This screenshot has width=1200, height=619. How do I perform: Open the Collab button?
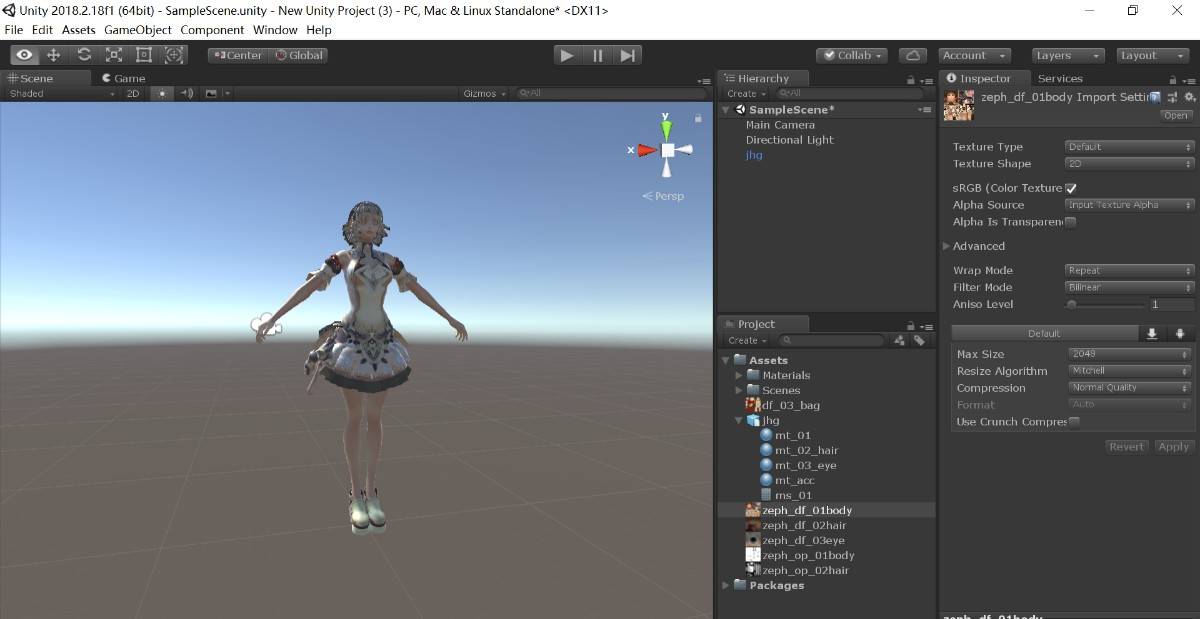click(x=853, y=55)
